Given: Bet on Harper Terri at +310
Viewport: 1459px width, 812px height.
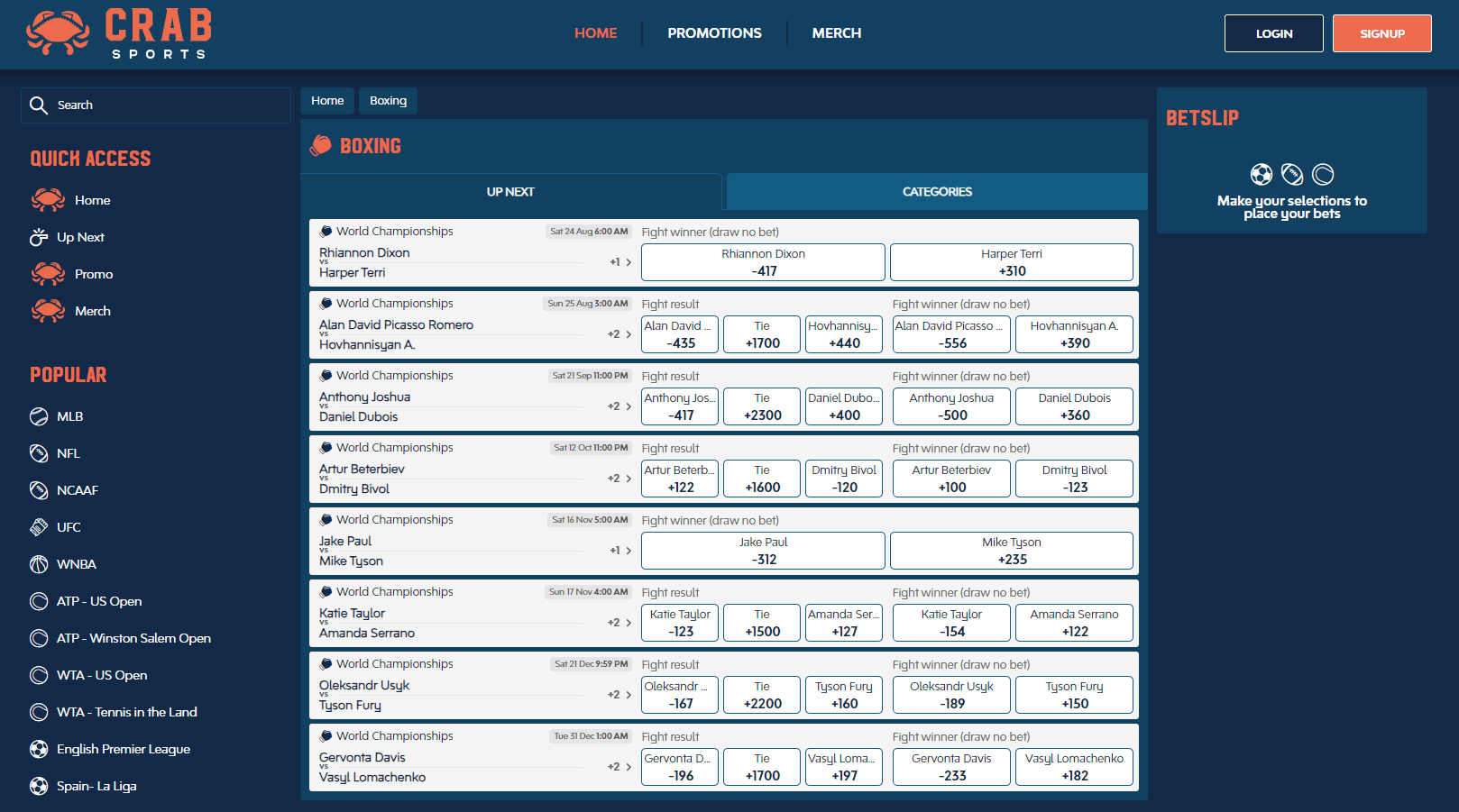Looking at the screenshot, I should pyautogui.click(x=1012, y=262).
